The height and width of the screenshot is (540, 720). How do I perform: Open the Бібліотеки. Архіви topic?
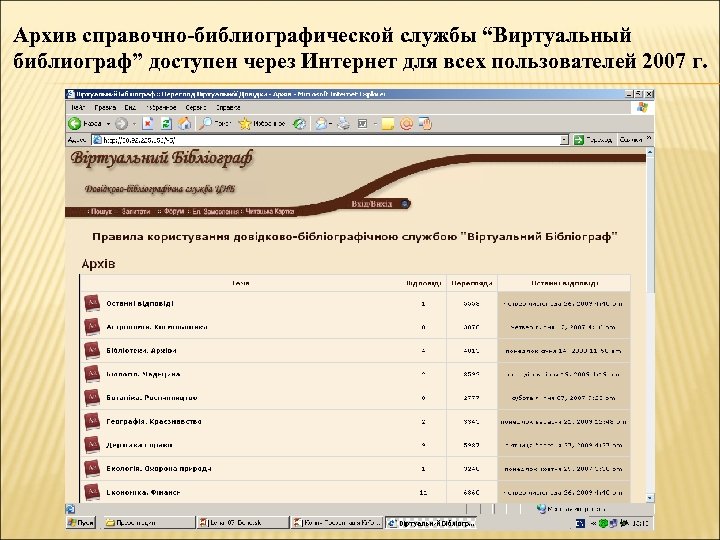pos(141,350)
